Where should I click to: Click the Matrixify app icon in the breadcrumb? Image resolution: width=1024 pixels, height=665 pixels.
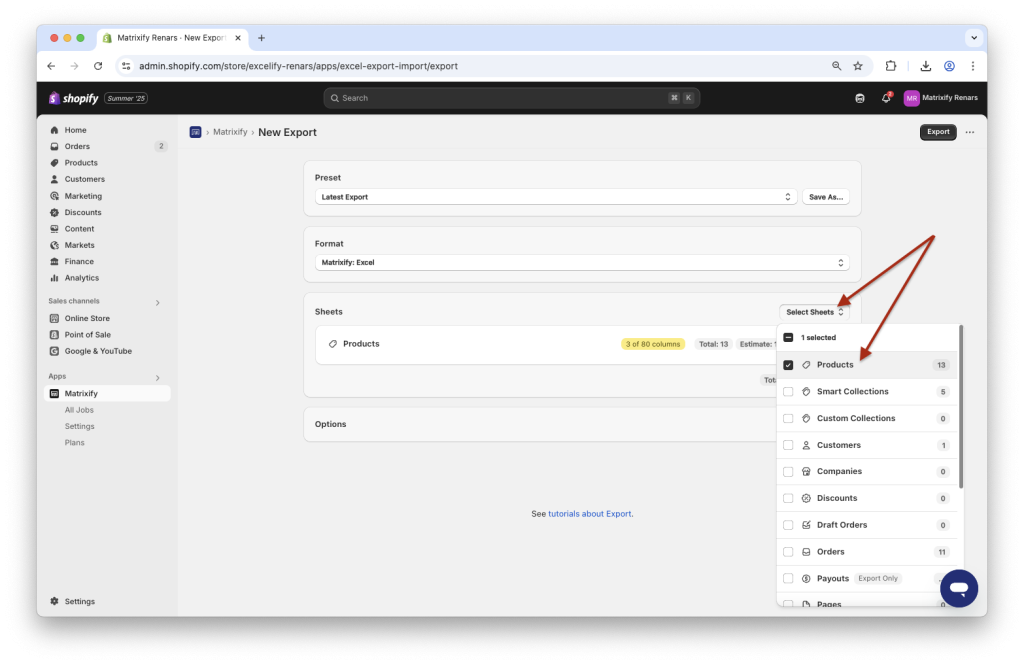(x=195, y=132)
